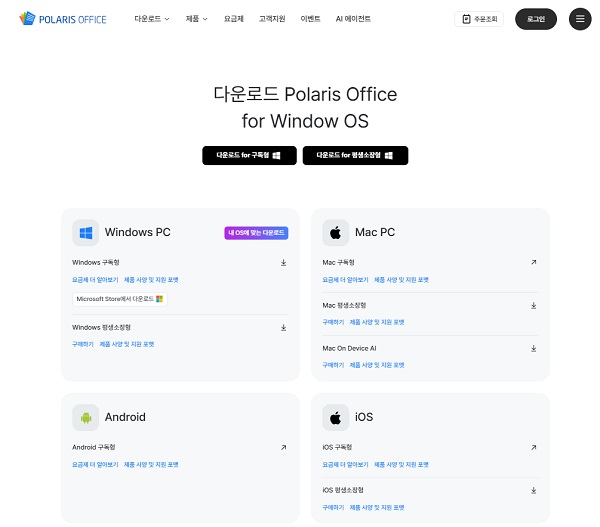Open 요금제 더 알아보기 under Windows 구독형
The height and width of the screenshot is (527, 600).
[95, 280]
